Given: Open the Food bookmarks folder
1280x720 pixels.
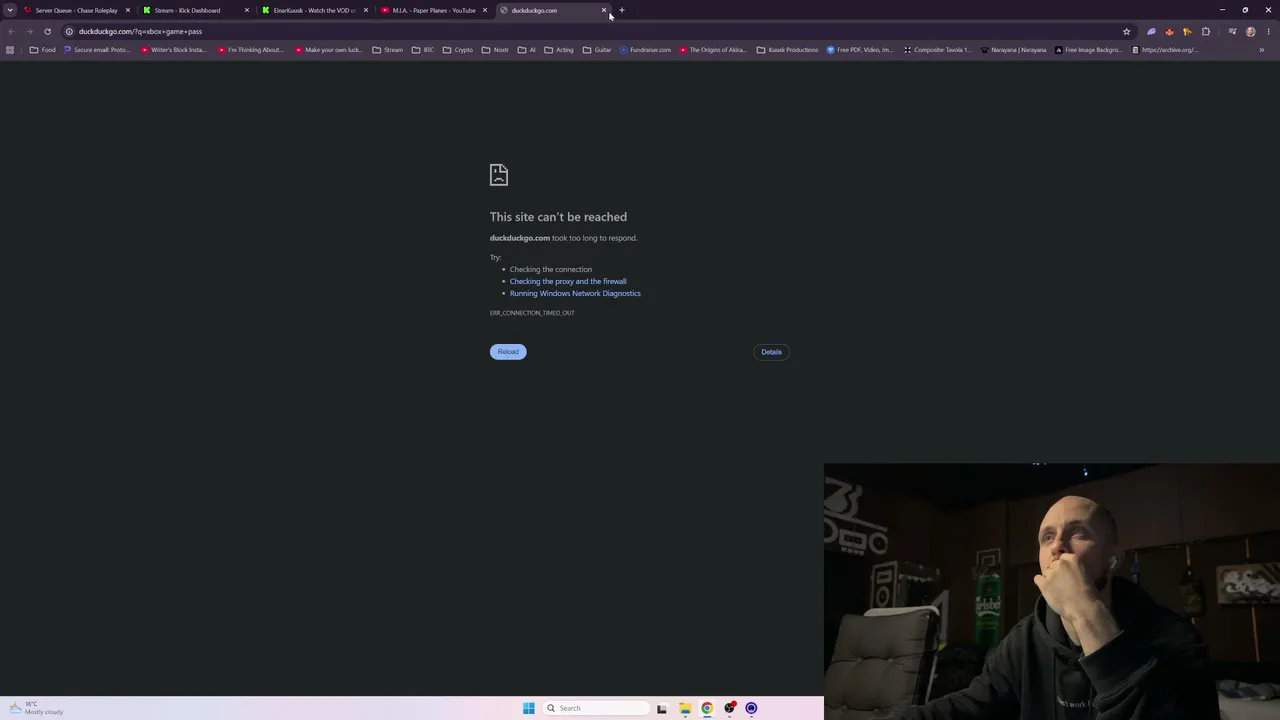Looking at the screenshot, I should [x=42, y=50].
